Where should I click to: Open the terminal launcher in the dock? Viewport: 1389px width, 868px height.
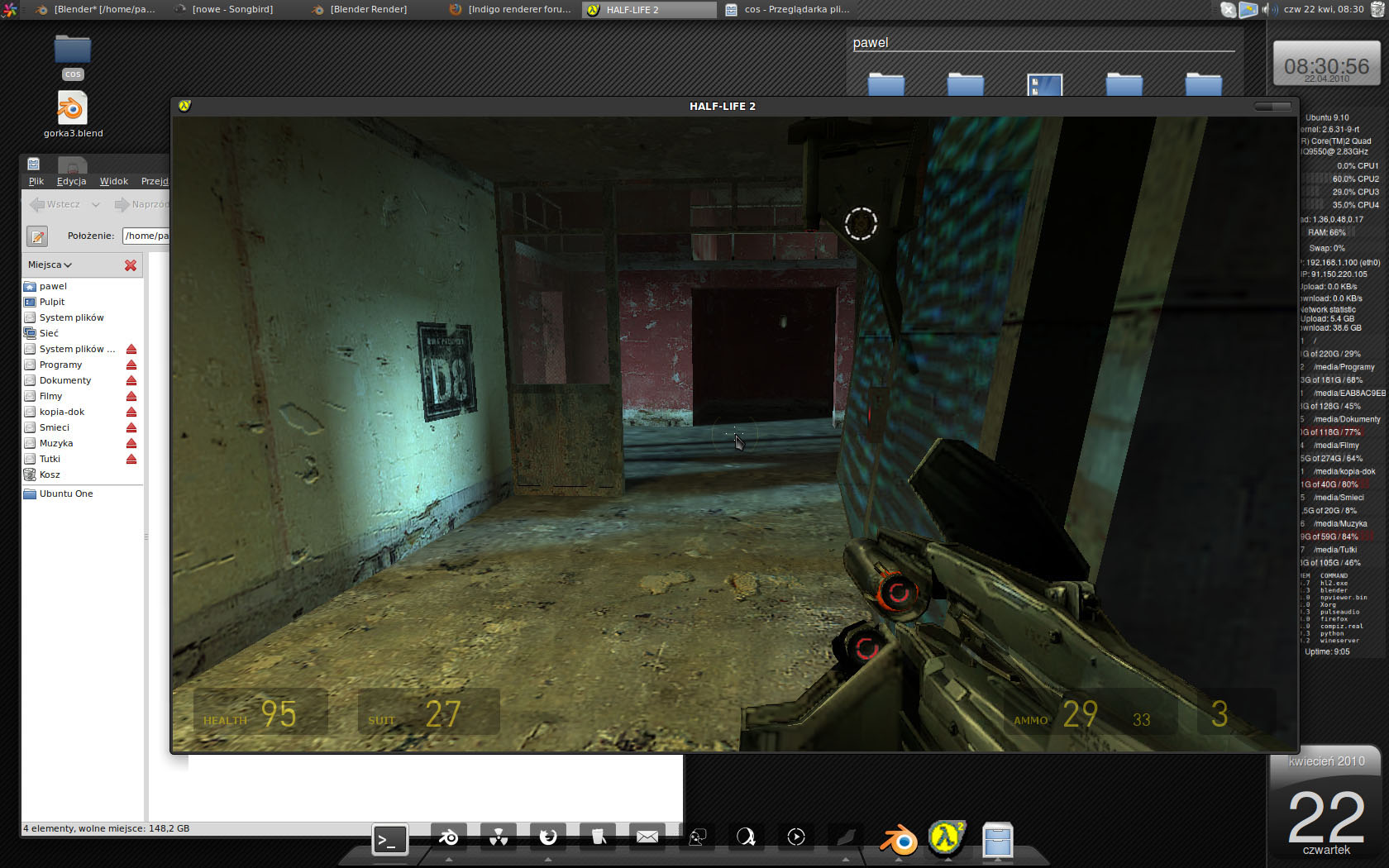pyautogui.click(x=389, y=840)
